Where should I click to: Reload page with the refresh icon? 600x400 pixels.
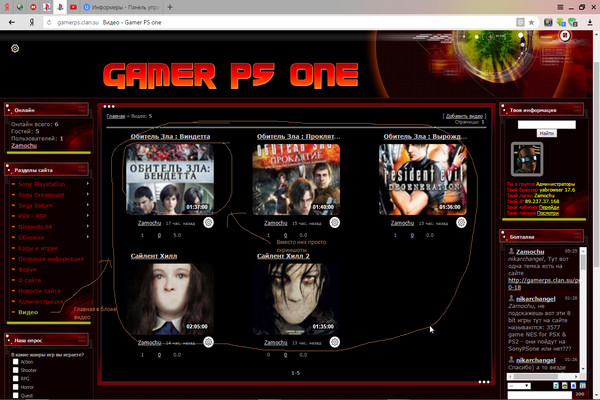pyautogui.click(x=49, y=23)
